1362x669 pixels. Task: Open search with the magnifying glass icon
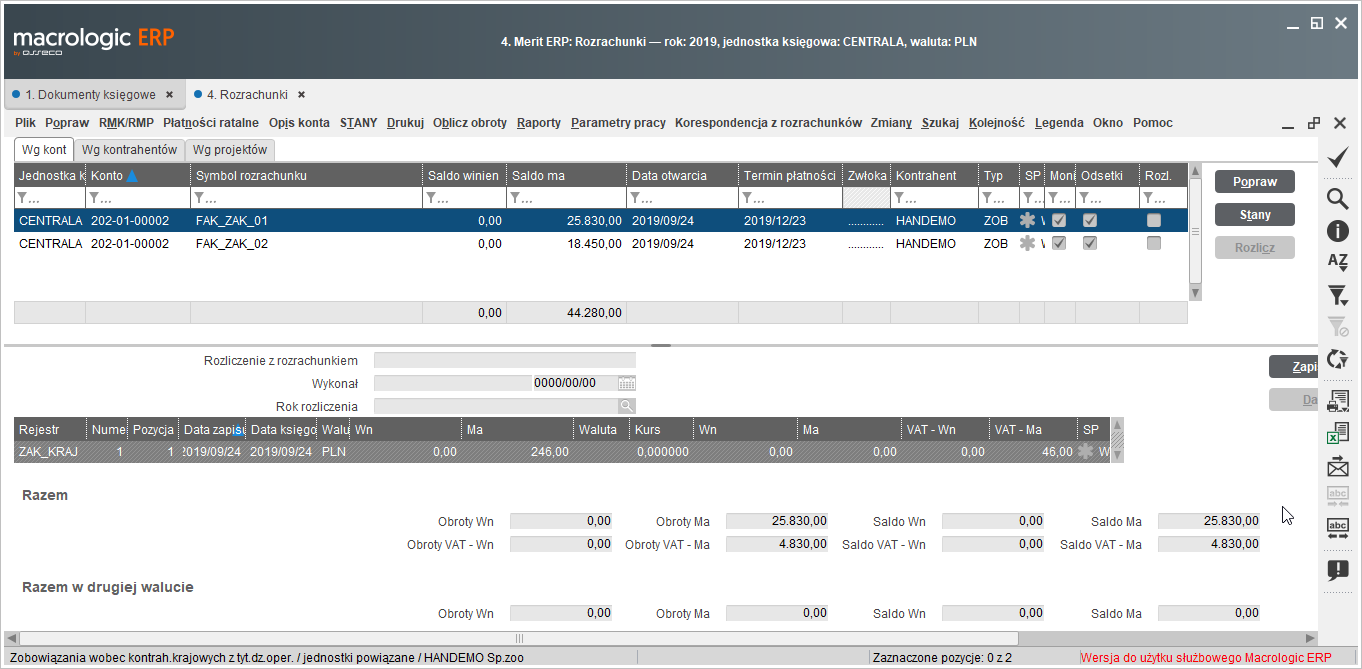[1337, 198]
